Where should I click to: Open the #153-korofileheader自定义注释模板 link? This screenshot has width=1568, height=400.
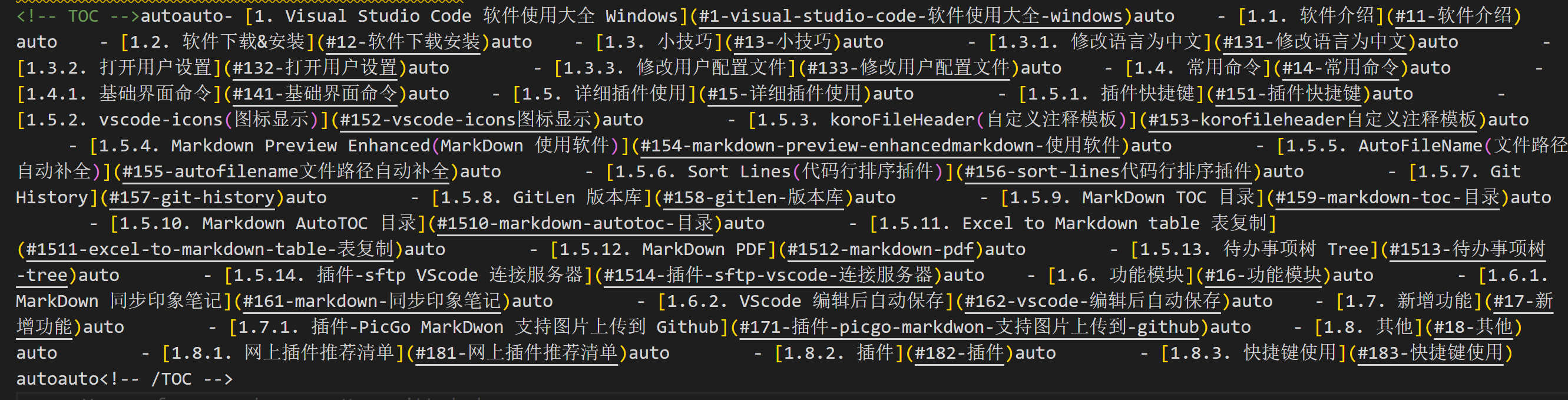(x=1312, y=120)
